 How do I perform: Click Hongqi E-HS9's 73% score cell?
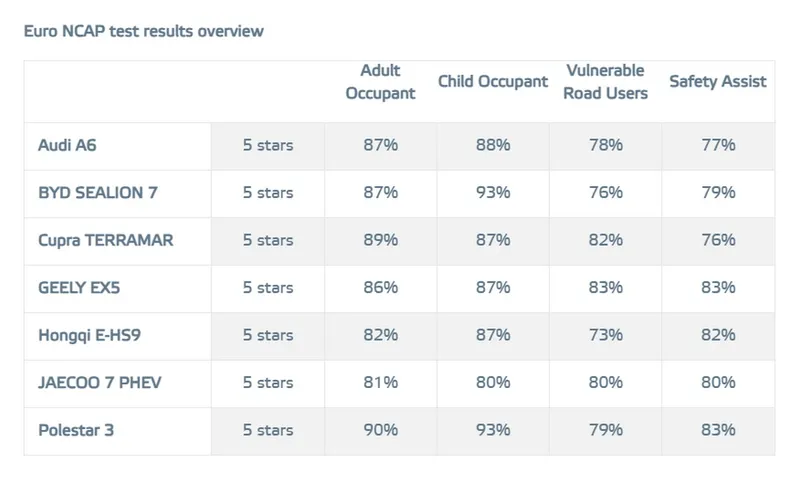(x=606, y=335)
